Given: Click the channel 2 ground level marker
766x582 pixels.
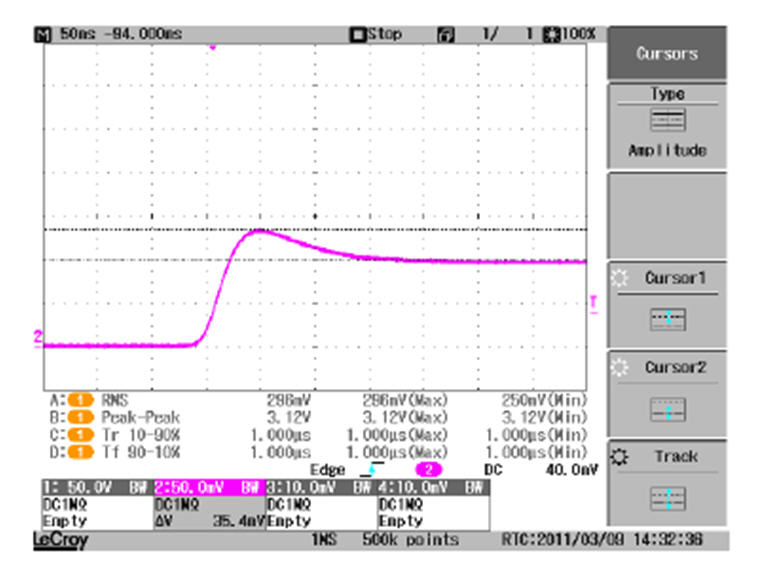Looking at the screenshot, I should click(38, 338).
